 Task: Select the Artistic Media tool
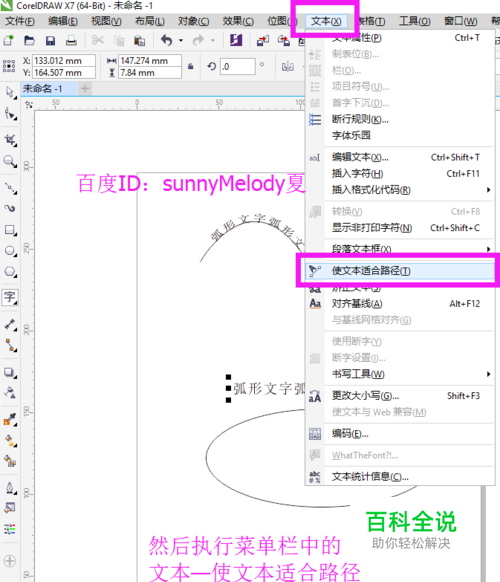(10, 209)
